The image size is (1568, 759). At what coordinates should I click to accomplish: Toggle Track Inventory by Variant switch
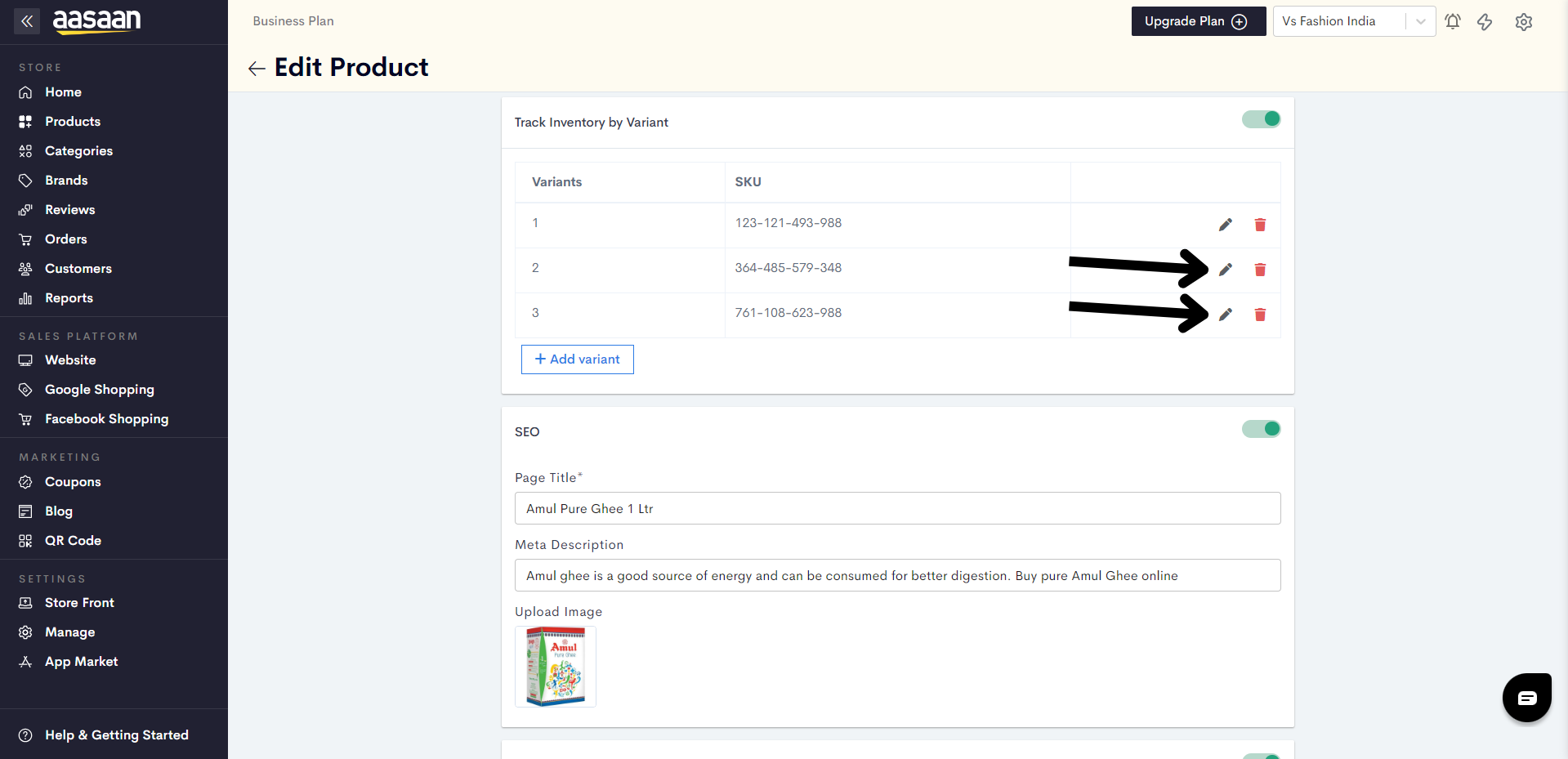1262,119
